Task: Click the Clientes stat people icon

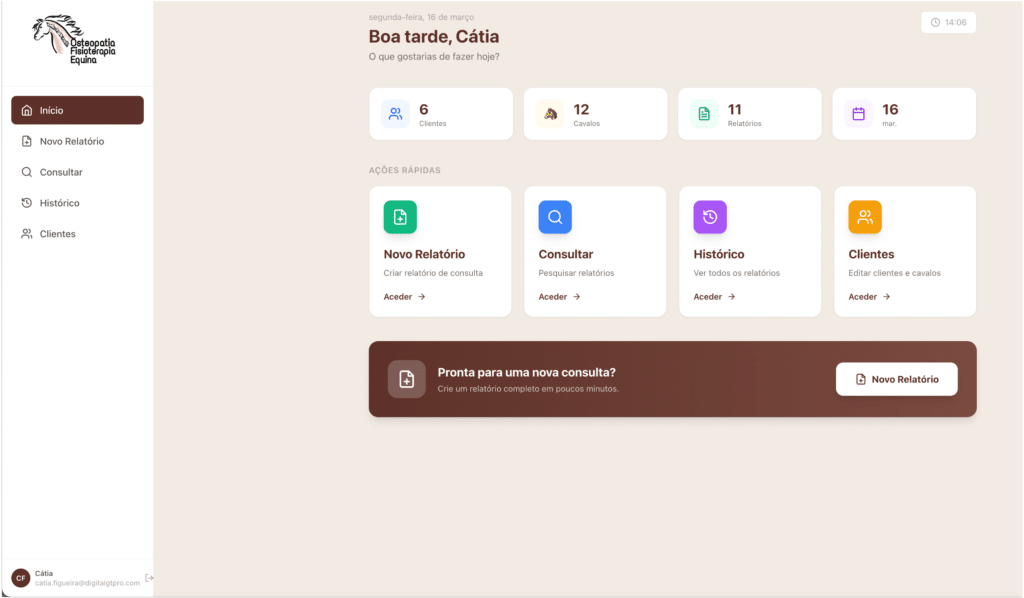Action: 395,114
